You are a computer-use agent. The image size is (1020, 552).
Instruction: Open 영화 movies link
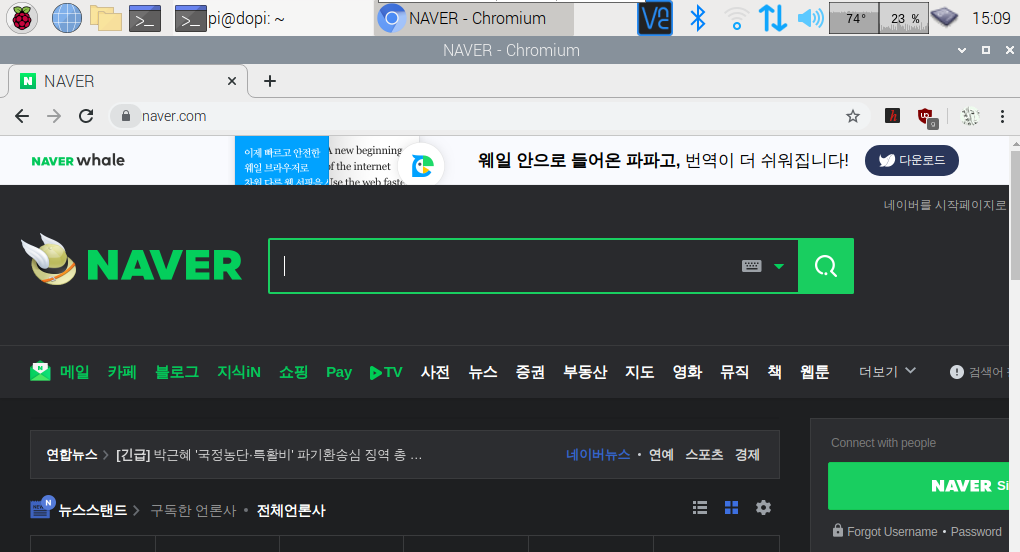[x=687, y=372]
